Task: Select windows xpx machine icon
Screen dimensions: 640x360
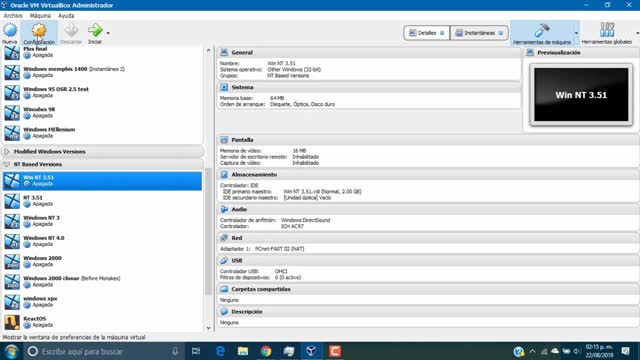Action: [12, 302]
